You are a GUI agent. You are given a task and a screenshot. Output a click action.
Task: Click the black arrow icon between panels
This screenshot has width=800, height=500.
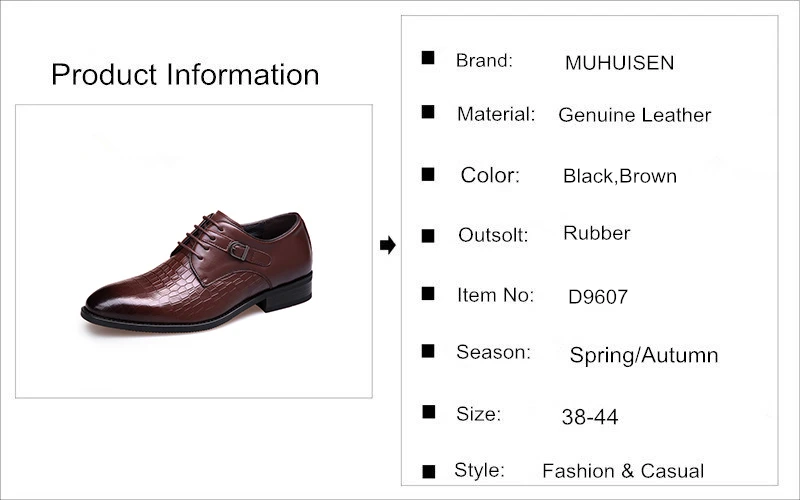point(388,245)
